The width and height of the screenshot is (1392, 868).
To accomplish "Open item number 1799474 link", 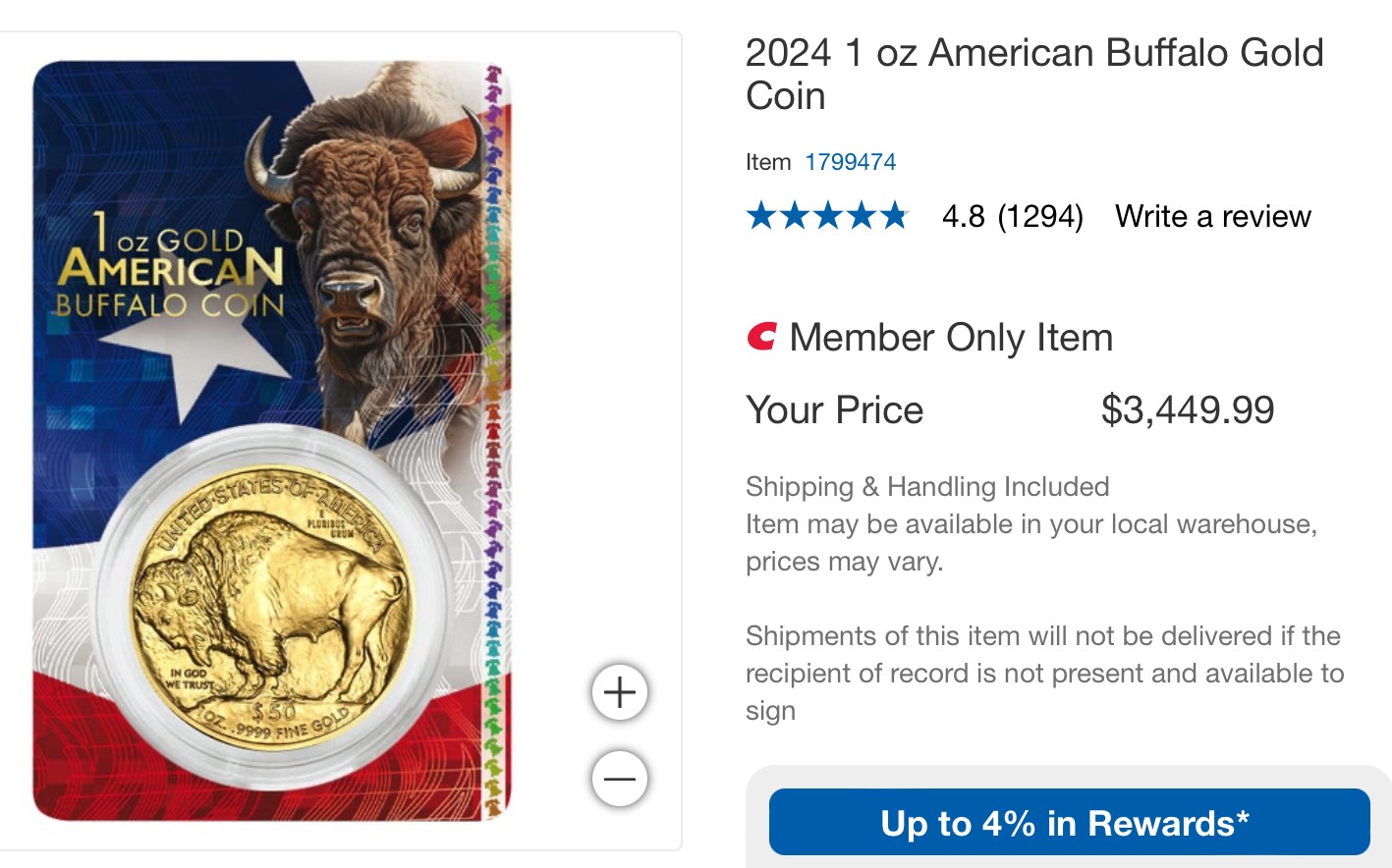I will point(850,162).
